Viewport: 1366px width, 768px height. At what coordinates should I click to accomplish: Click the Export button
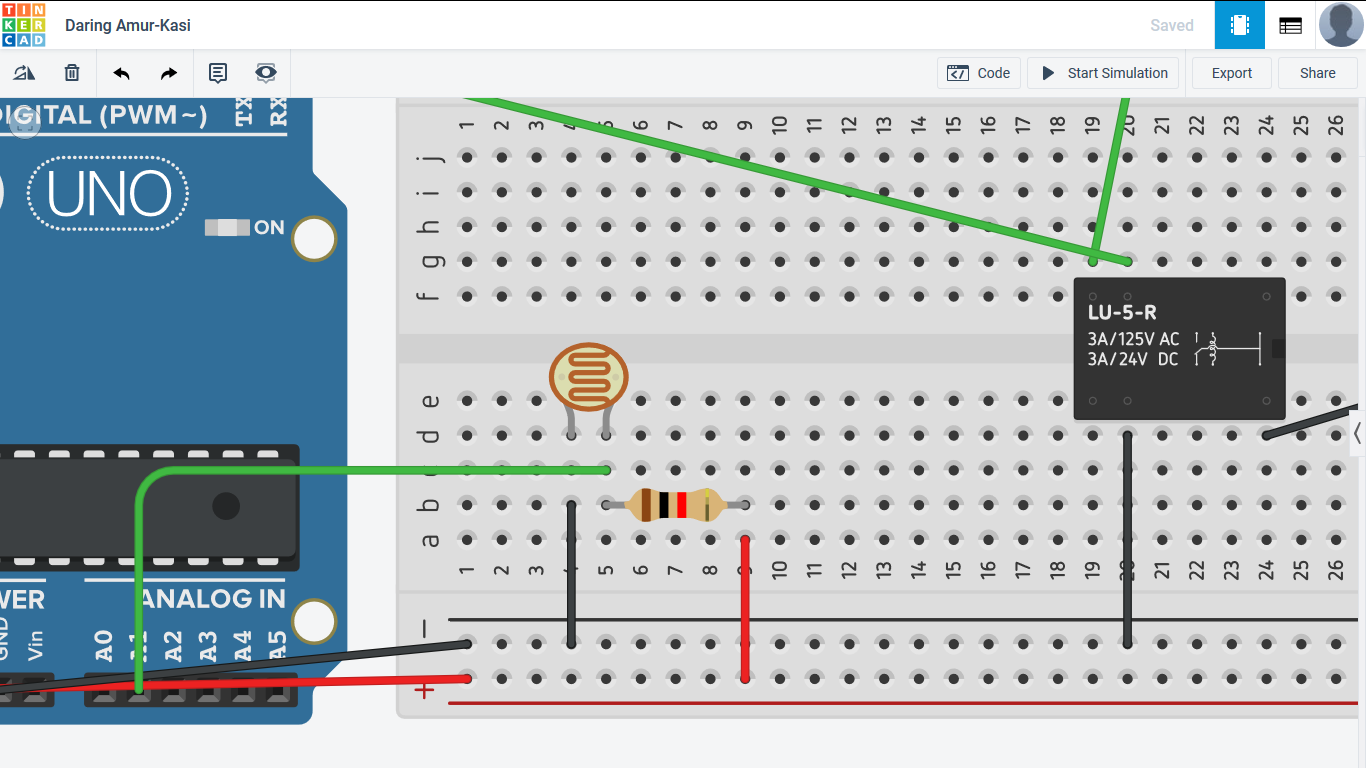(x=1231, y=73)
